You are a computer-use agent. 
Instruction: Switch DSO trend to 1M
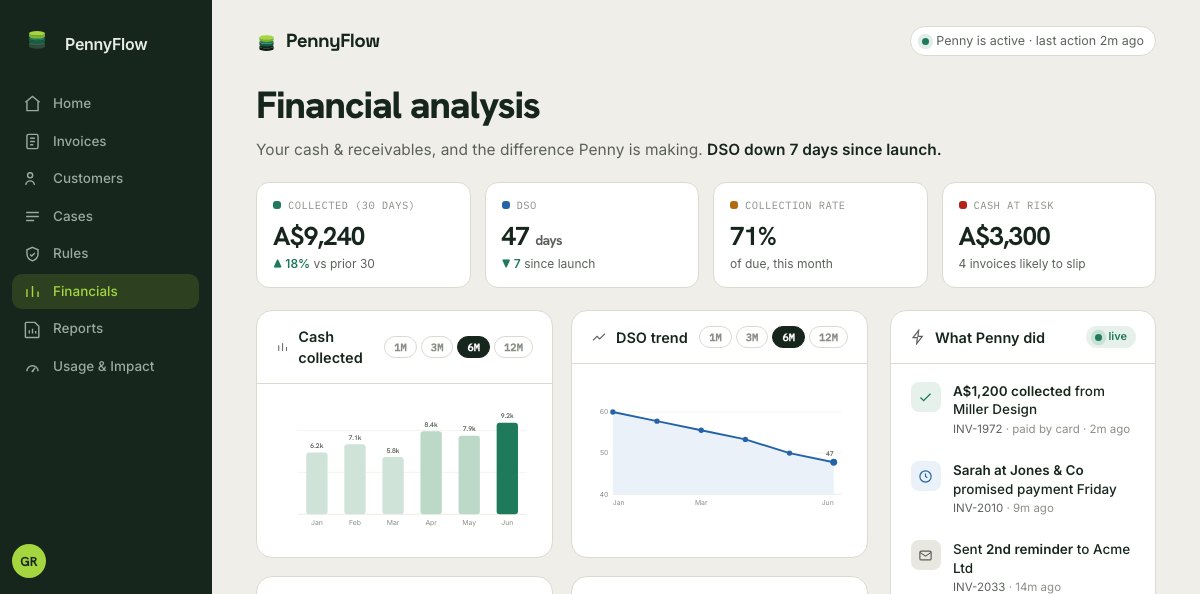pos(715,337)
